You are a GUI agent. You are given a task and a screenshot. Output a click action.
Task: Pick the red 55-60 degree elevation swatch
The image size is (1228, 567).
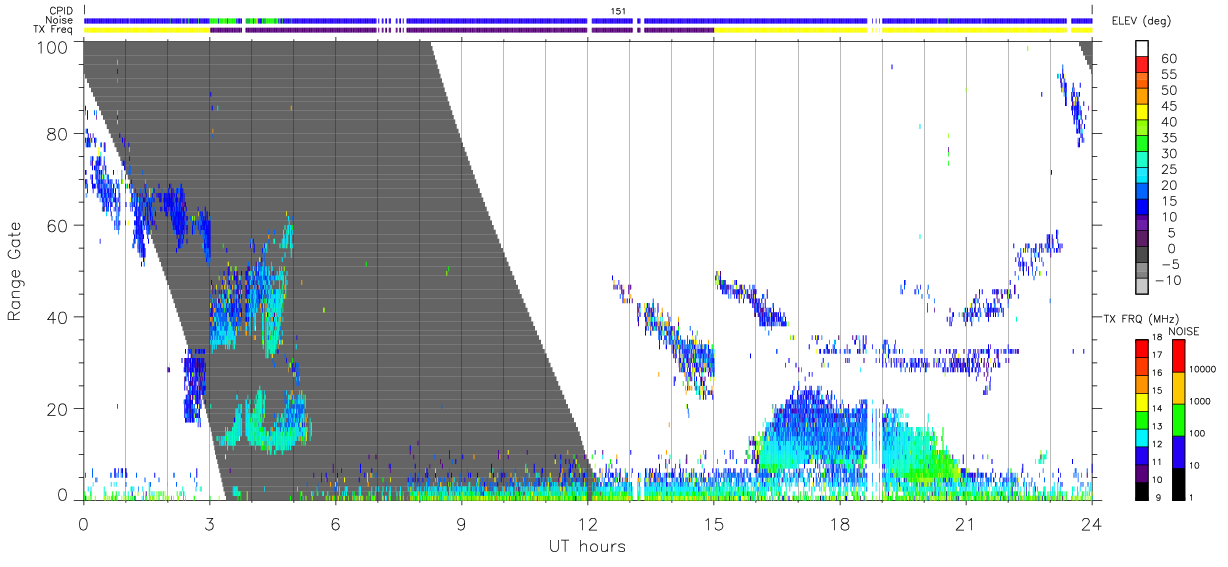pyautogui.click(x=1142, y=64)
